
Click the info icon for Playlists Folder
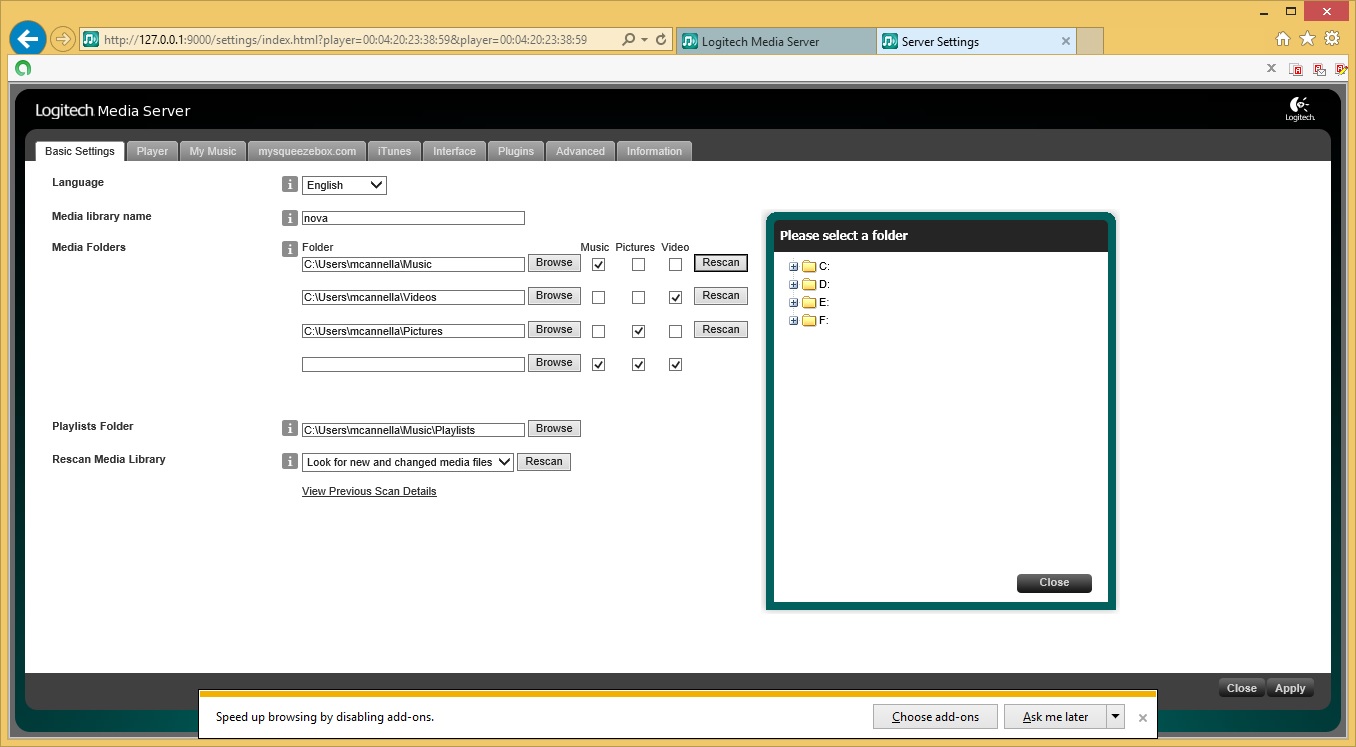(290, 429)
